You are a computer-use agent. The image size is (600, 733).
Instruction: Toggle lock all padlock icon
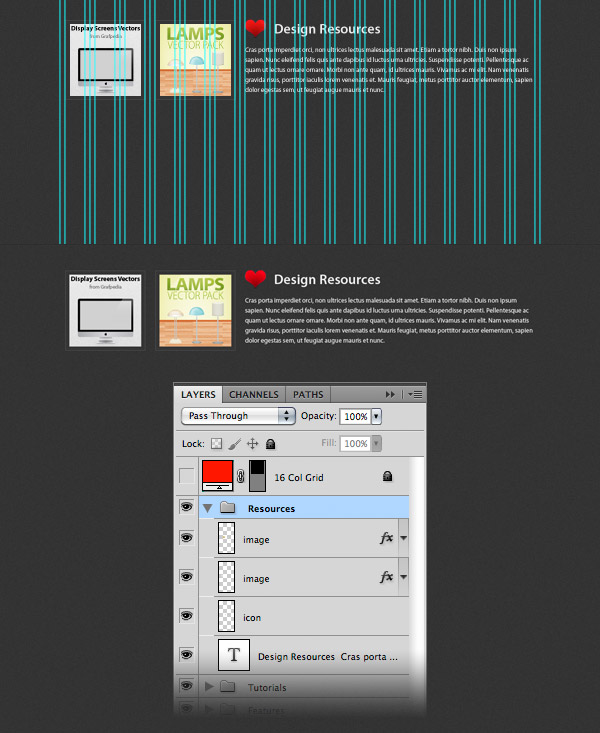[x=270, y=444]
